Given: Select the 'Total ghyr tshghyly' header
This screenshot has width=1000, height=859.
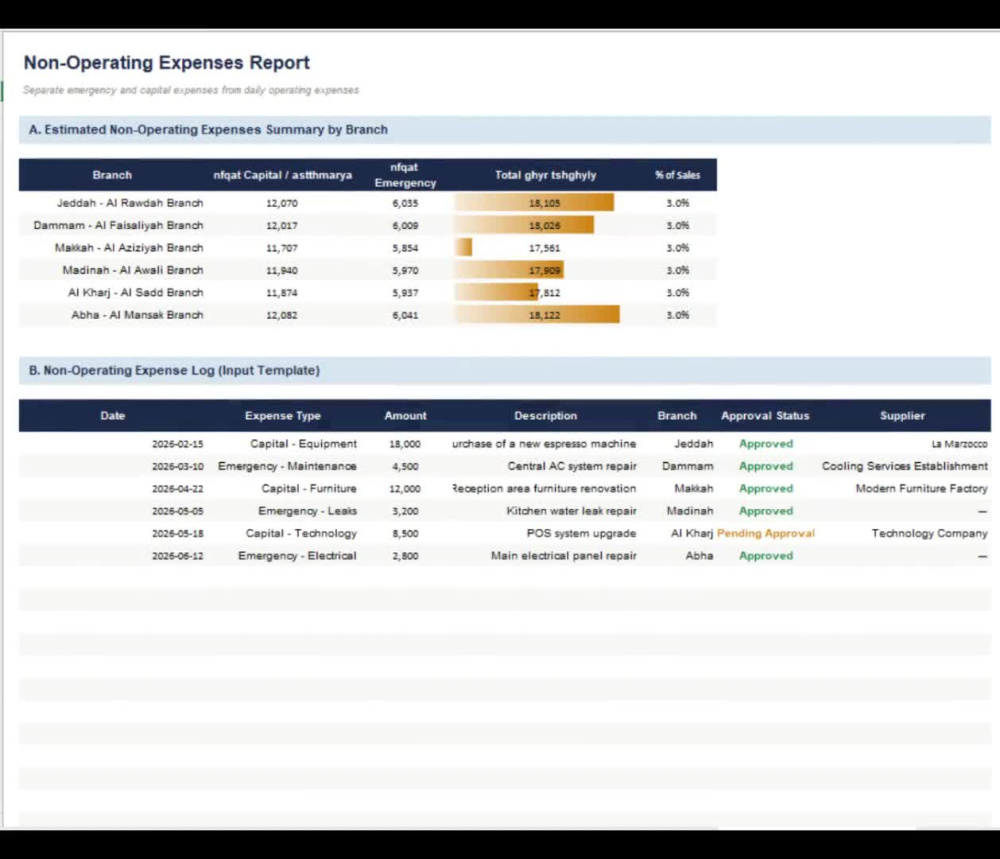Looking at the screenshot, I should point(545,175).
